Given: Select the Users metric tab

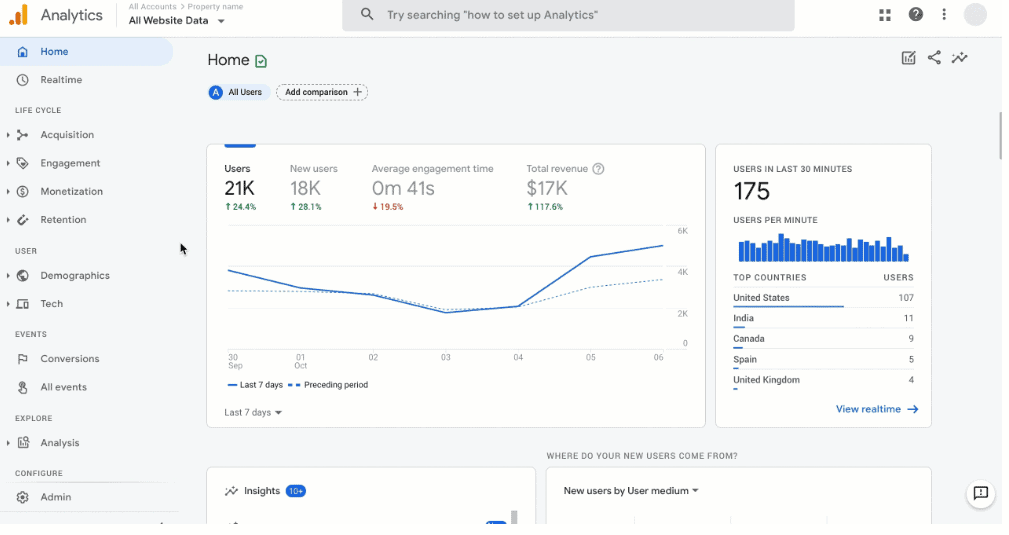Looking at the screenshot, I should pyautogui.click(x=240, y=187).
